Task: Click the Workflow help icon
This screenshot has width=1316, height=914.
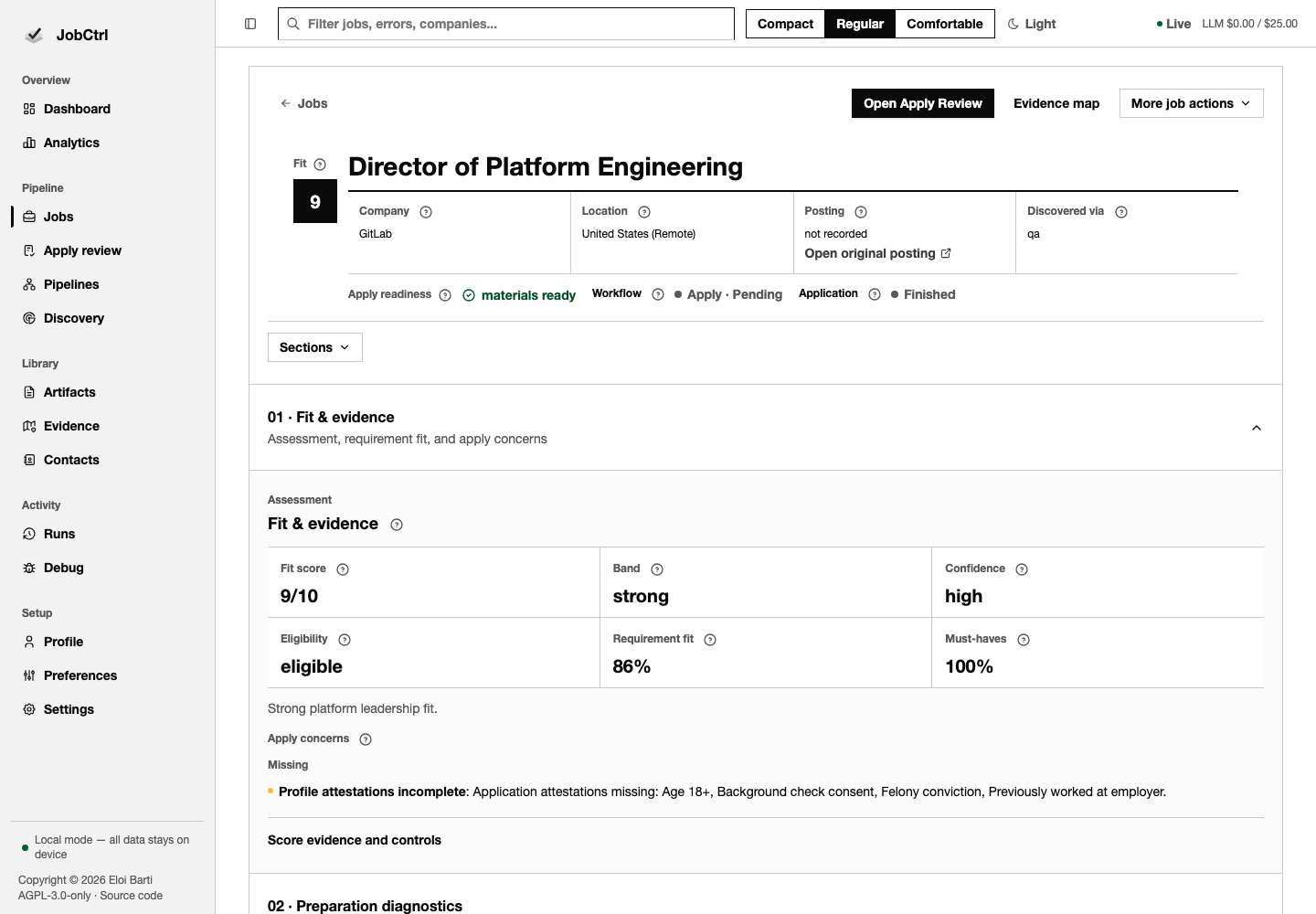Action: 658,294
